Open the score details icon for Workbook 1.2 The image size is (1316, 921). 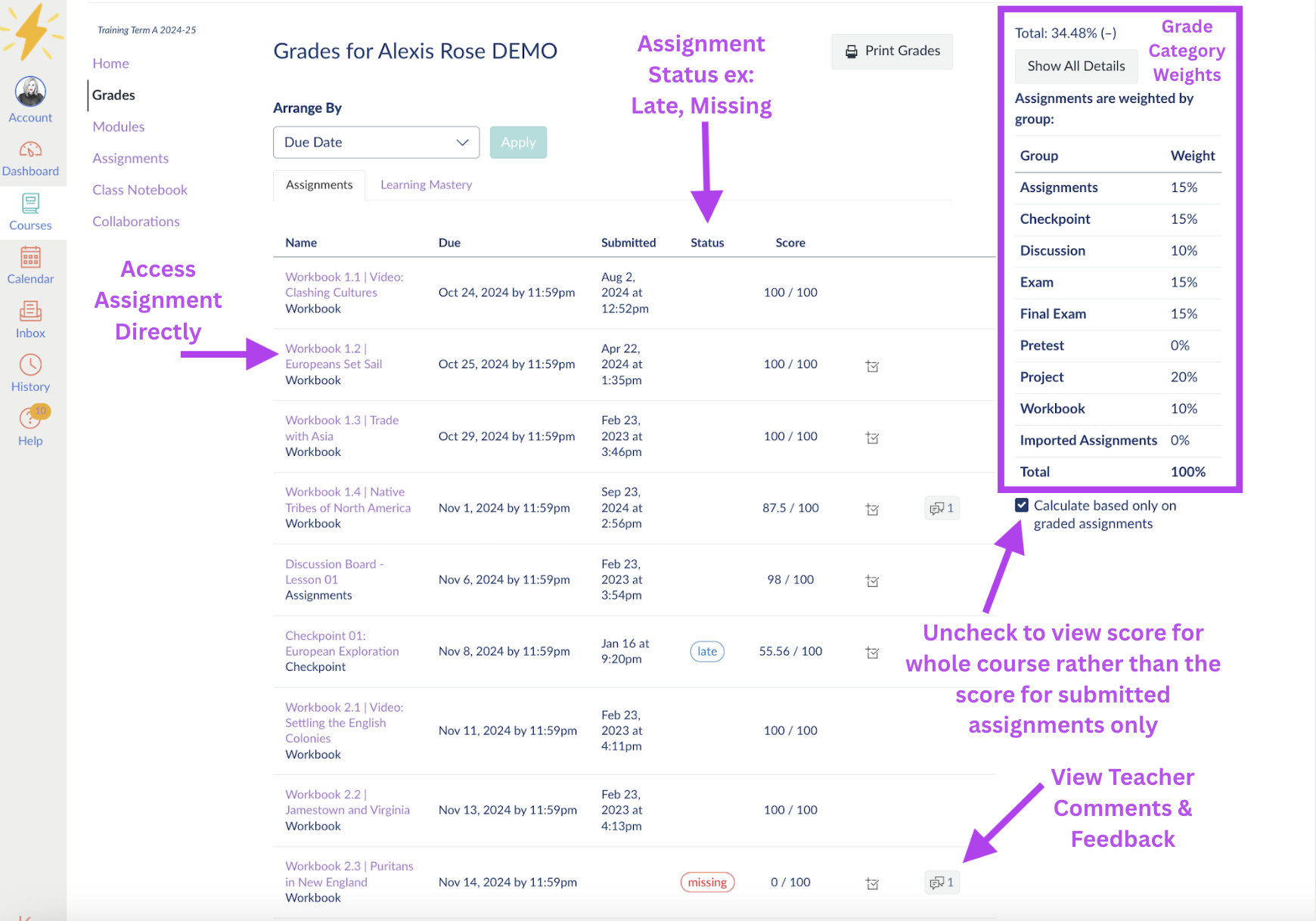coord(872,366)
